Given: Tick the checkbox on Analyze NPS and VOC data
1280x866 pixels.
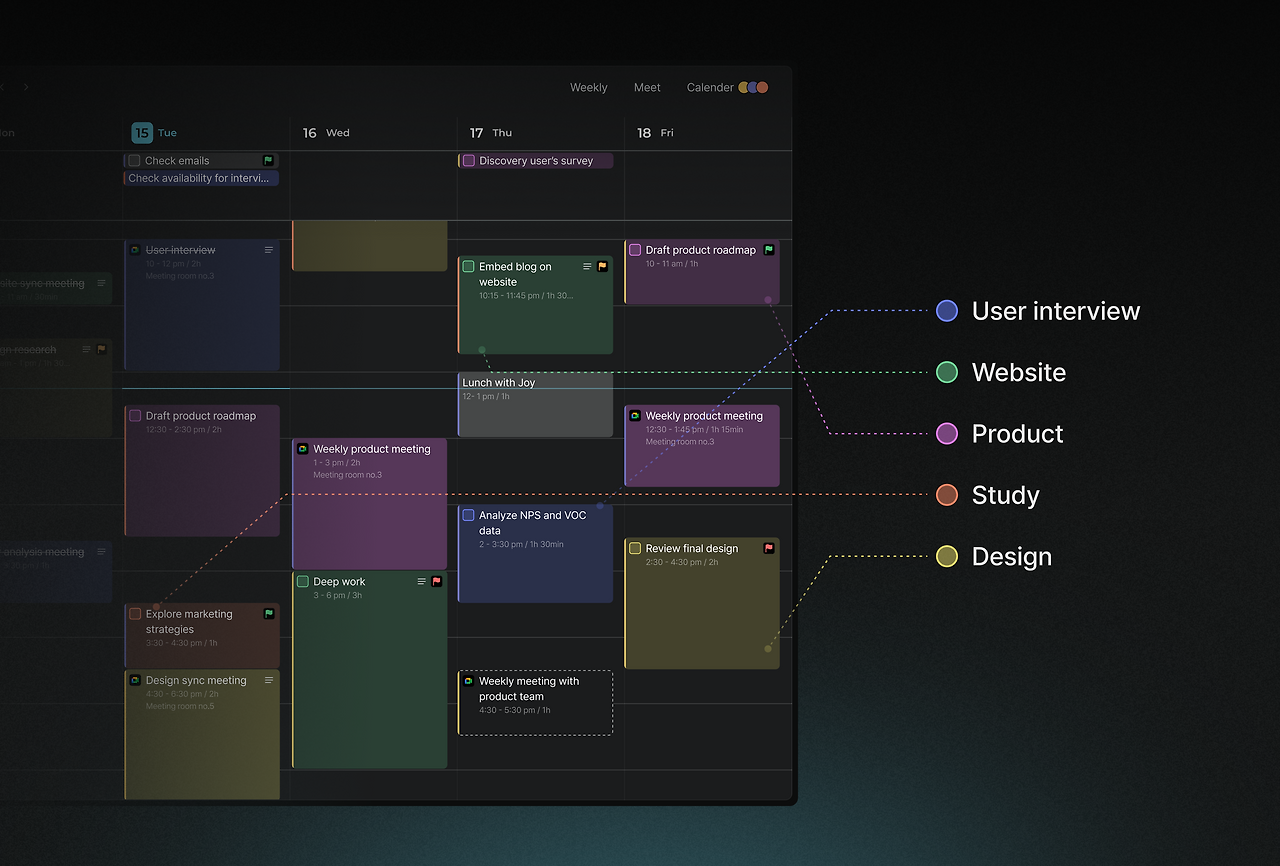Looking at the screenshot, I should click(x=467, y=514).
